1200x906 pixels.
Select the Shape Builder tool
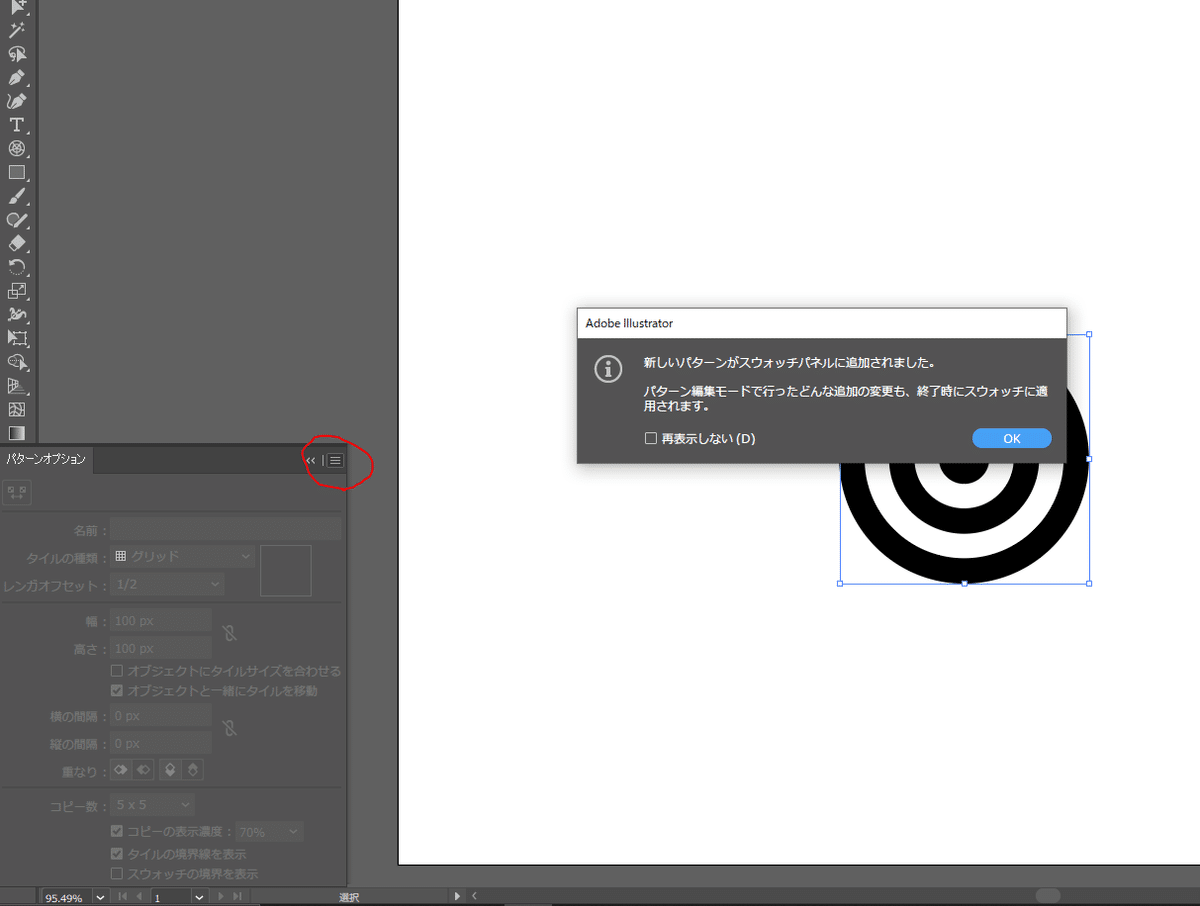coord(17,361)
